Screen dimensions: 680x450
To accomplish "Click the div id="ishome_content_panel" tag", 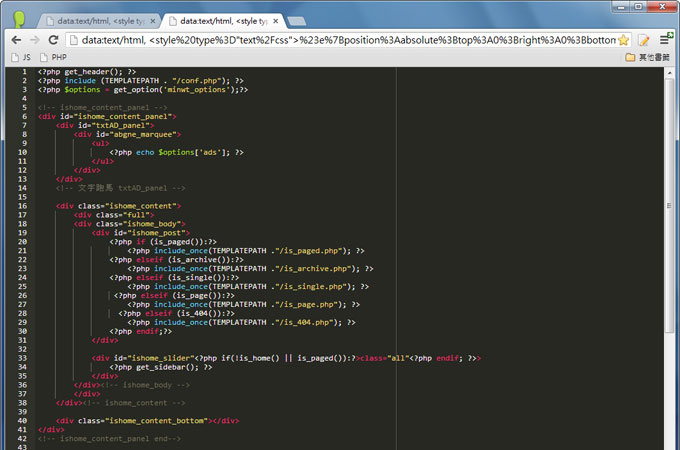I will coord(107,117).
